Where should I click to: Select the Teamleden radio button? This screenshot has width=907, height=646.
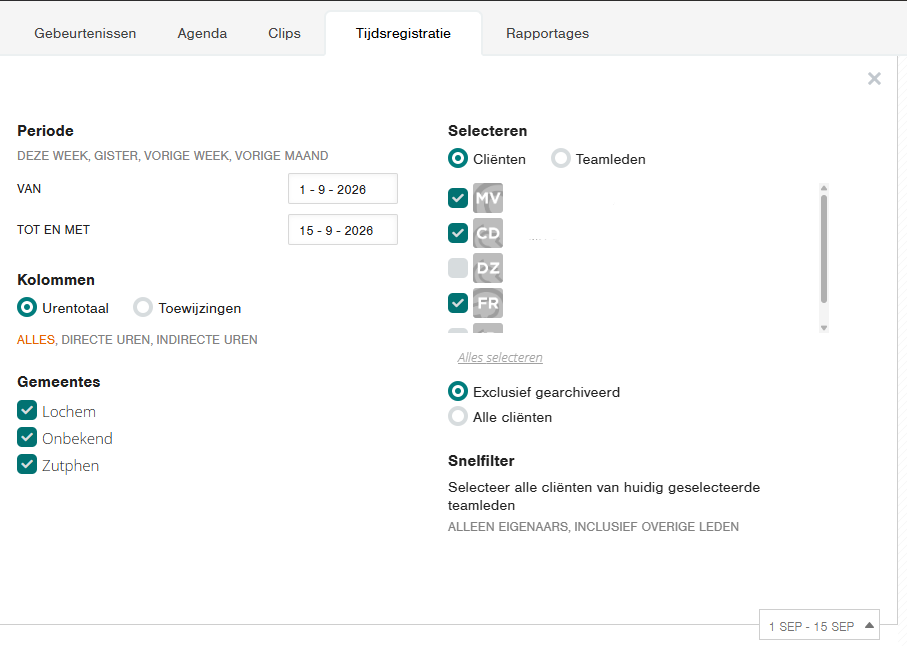coord(561,158)
